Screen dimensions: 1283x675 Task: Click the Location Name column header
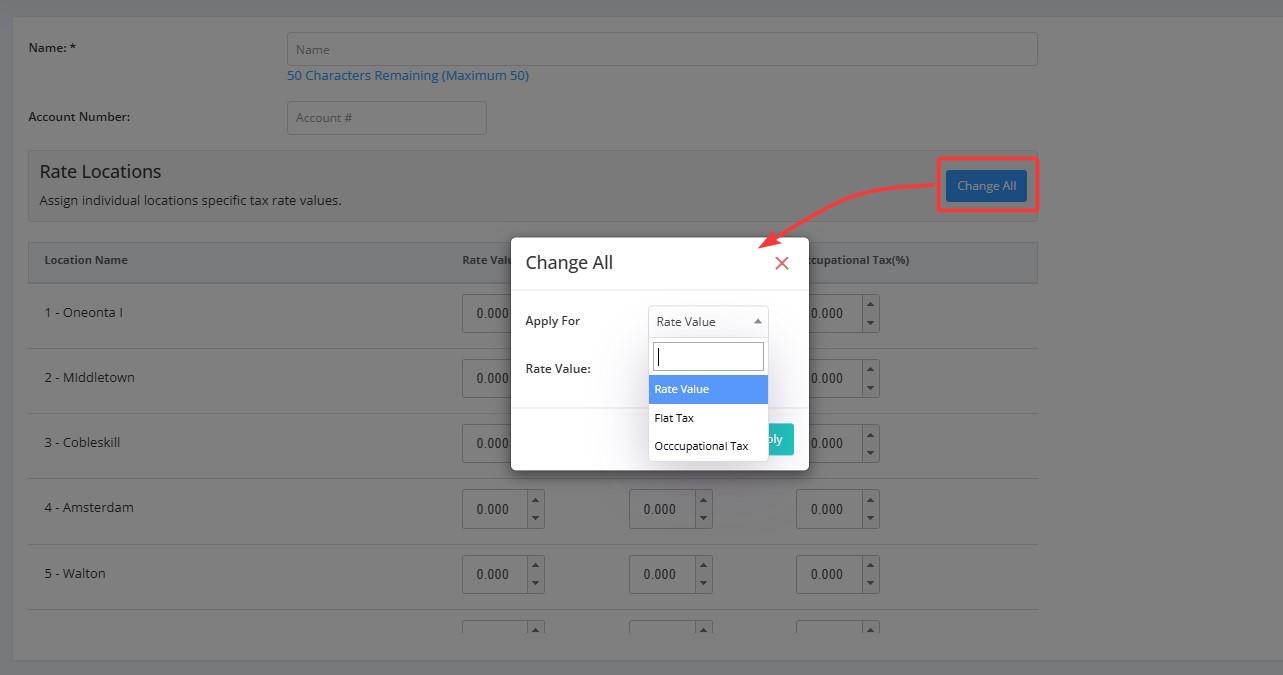pos(86,260)
